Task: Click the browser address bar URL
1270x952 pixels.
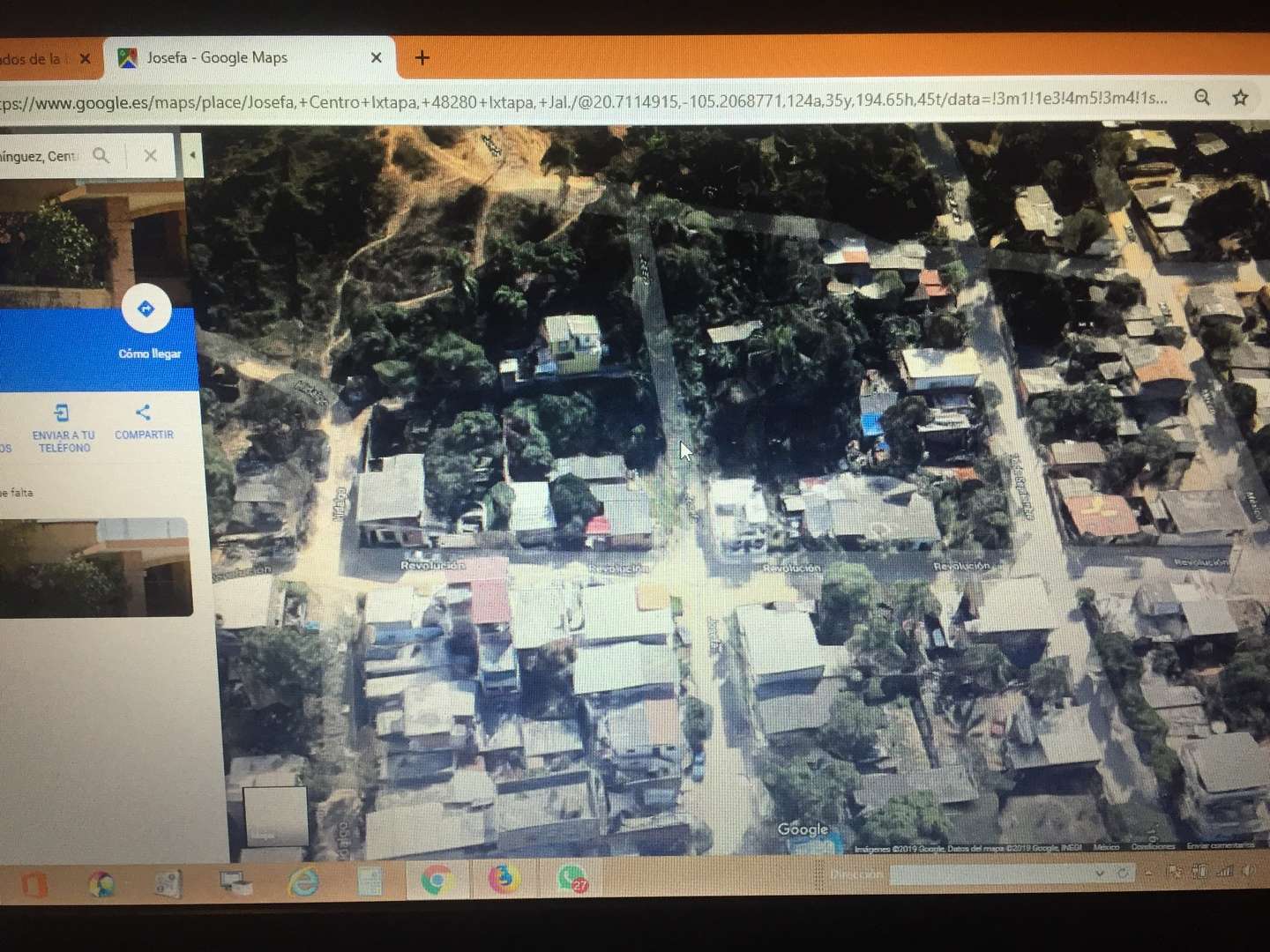Action: [x=582, y=101]
